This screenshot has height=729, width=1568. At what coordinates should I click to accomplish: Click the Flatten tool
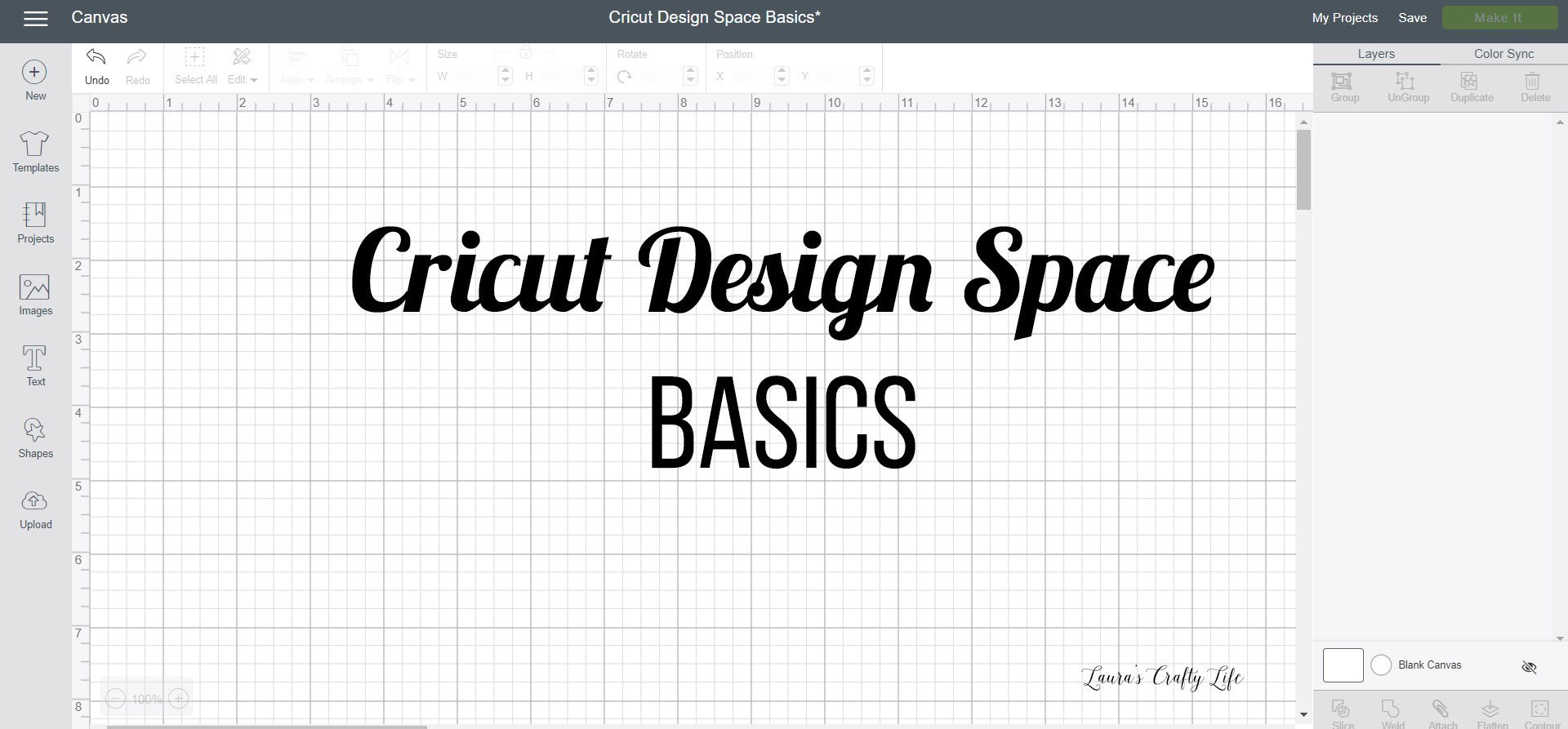coord(1492,713)
